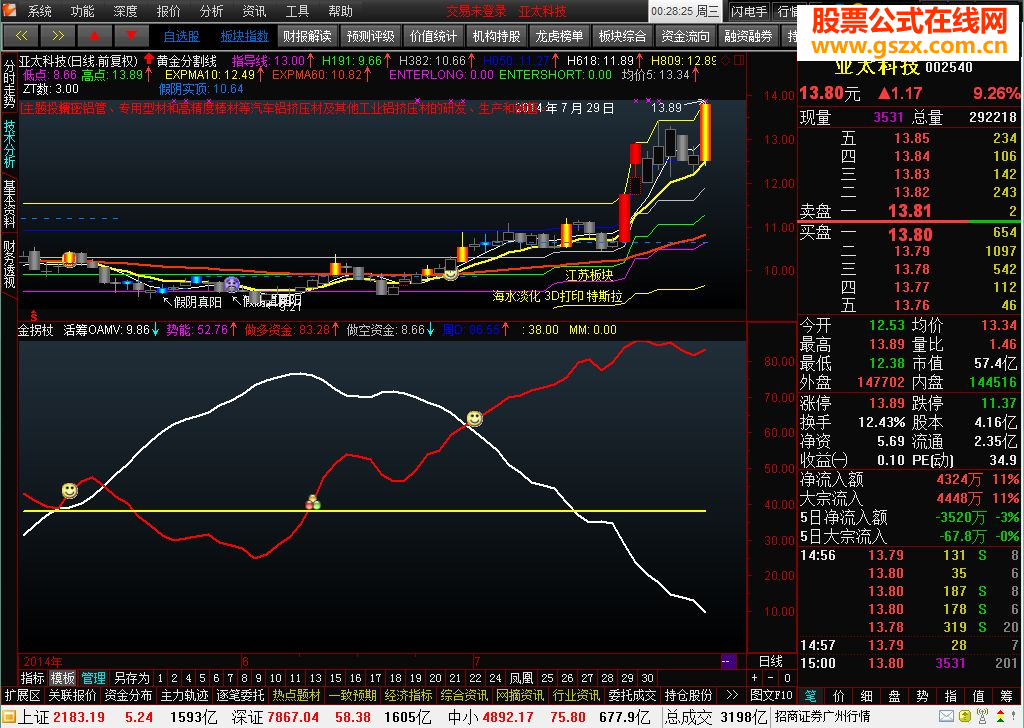Toggle the 扩展区 extension area

click(23, 695)
